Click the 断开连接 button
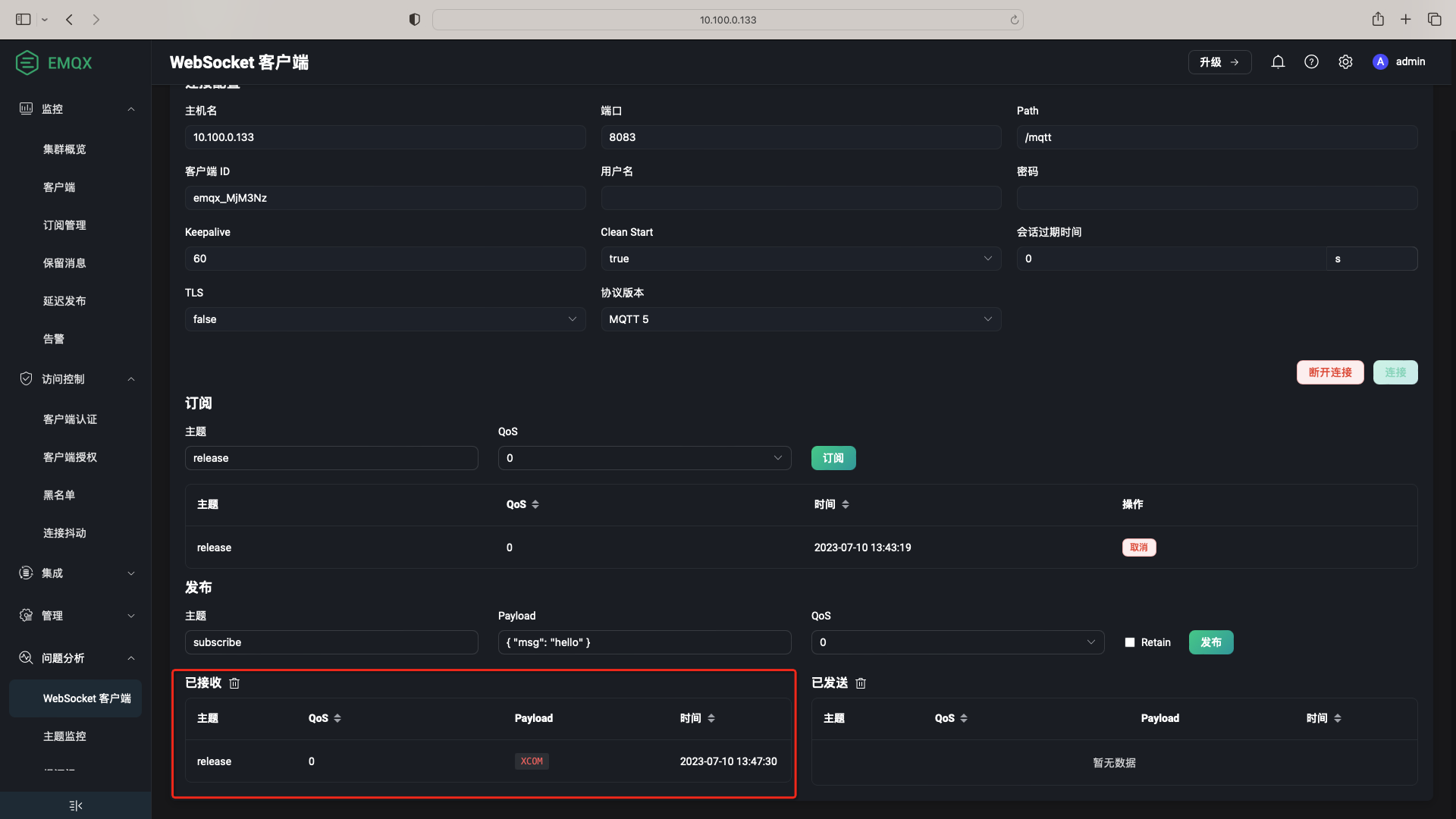Viewport: 1456px width, 819px height. [x=1329, y=372]
